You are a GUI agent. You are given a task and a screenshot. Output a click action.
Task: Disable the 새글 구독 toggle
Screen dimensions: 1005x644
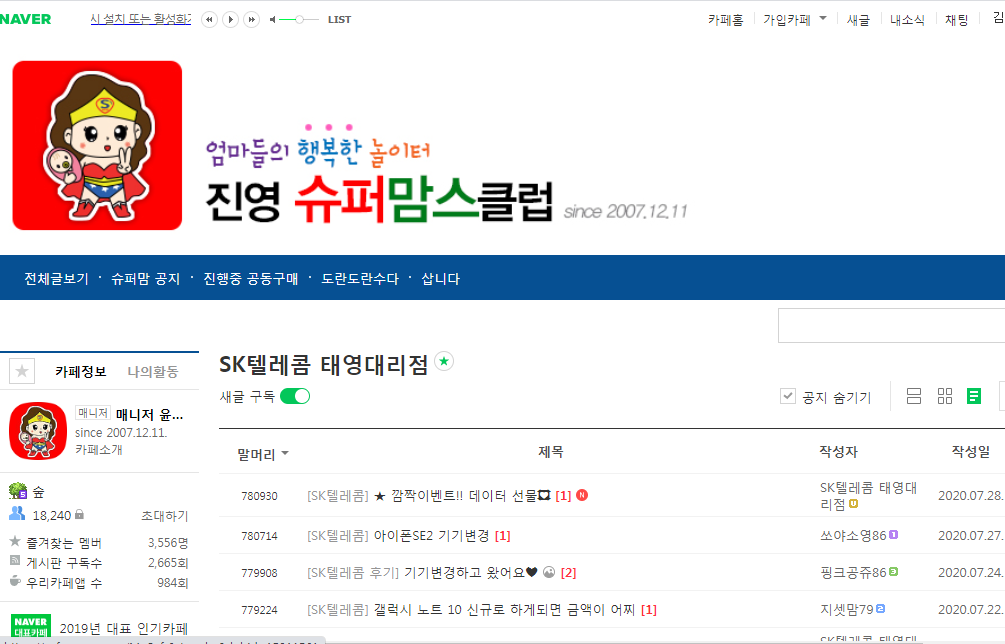coord(293,396)
